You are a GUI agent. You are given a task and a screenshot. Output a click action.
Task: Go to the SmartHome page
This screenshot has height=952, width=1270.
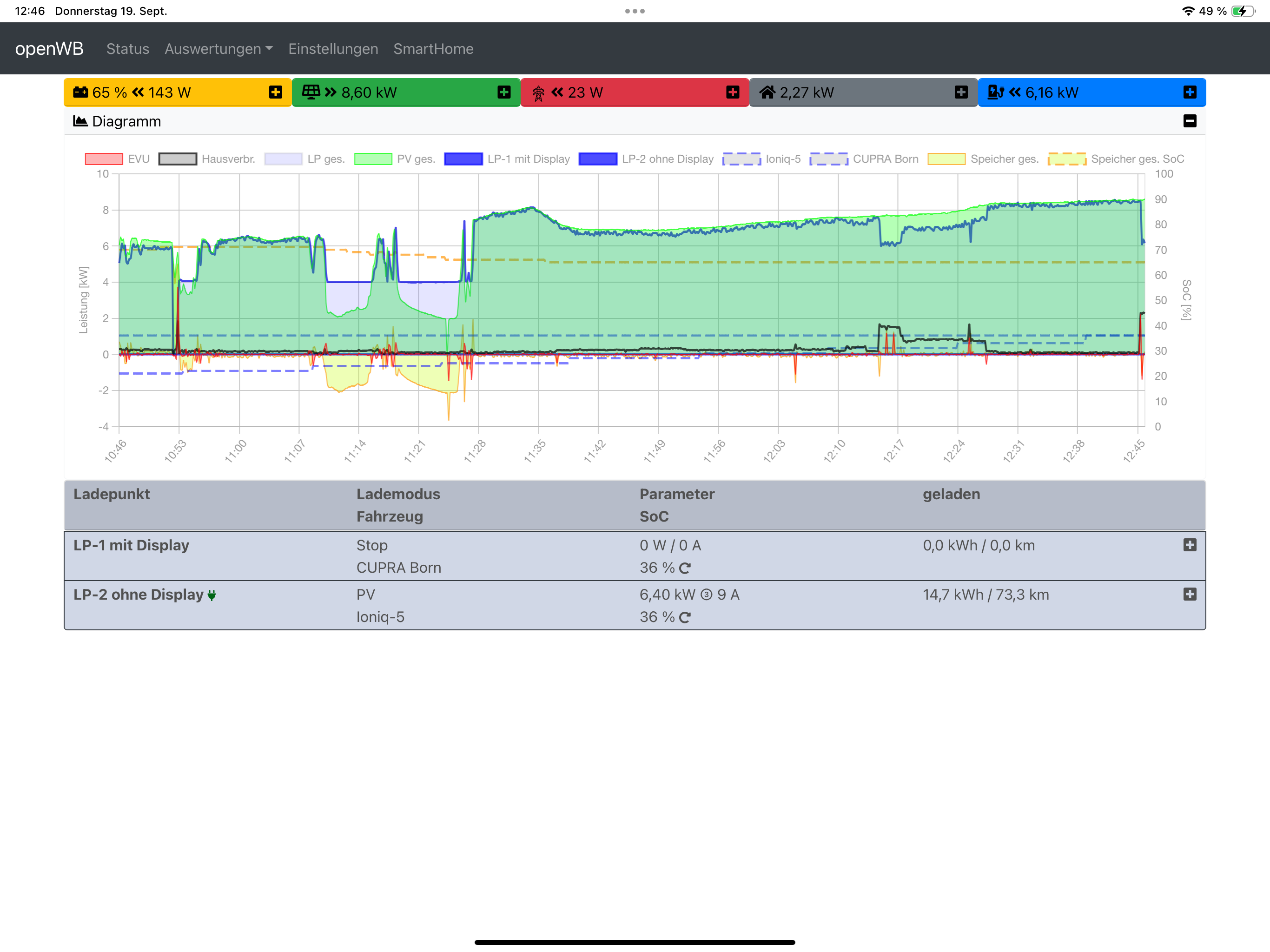pyautogui.click(x=433, y=49)
